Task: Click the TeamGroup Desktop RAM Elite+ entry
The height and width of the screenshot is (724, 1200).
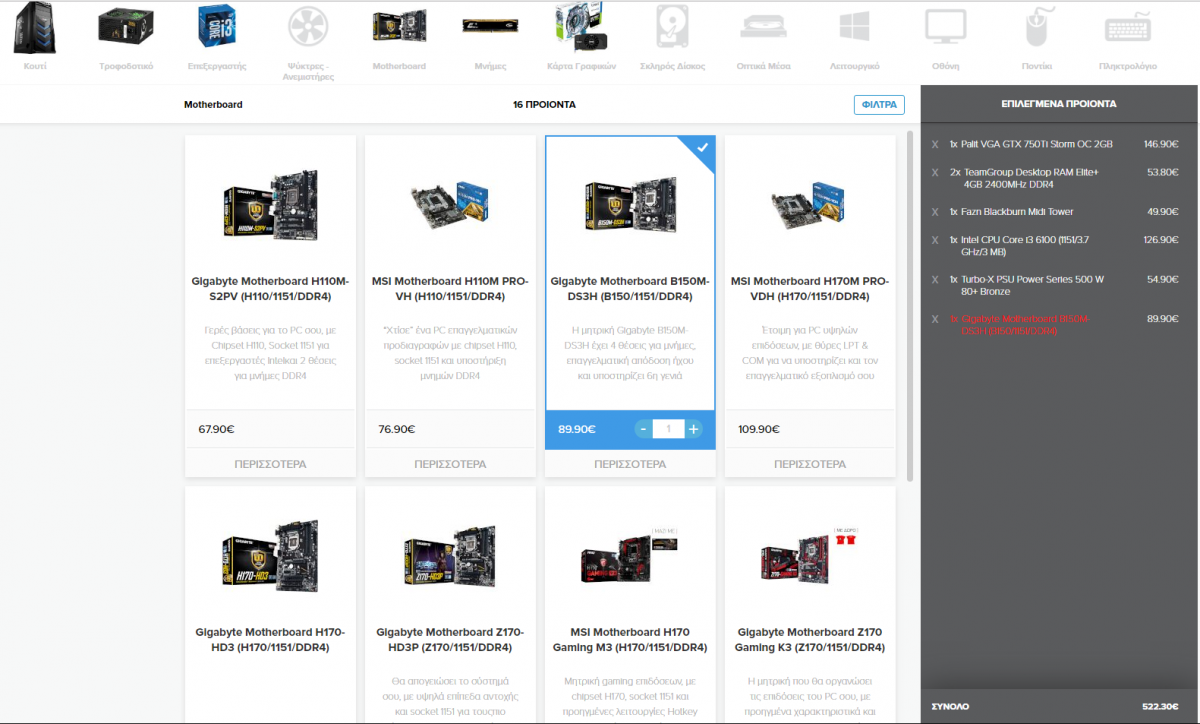Action: coord(1024,178)
